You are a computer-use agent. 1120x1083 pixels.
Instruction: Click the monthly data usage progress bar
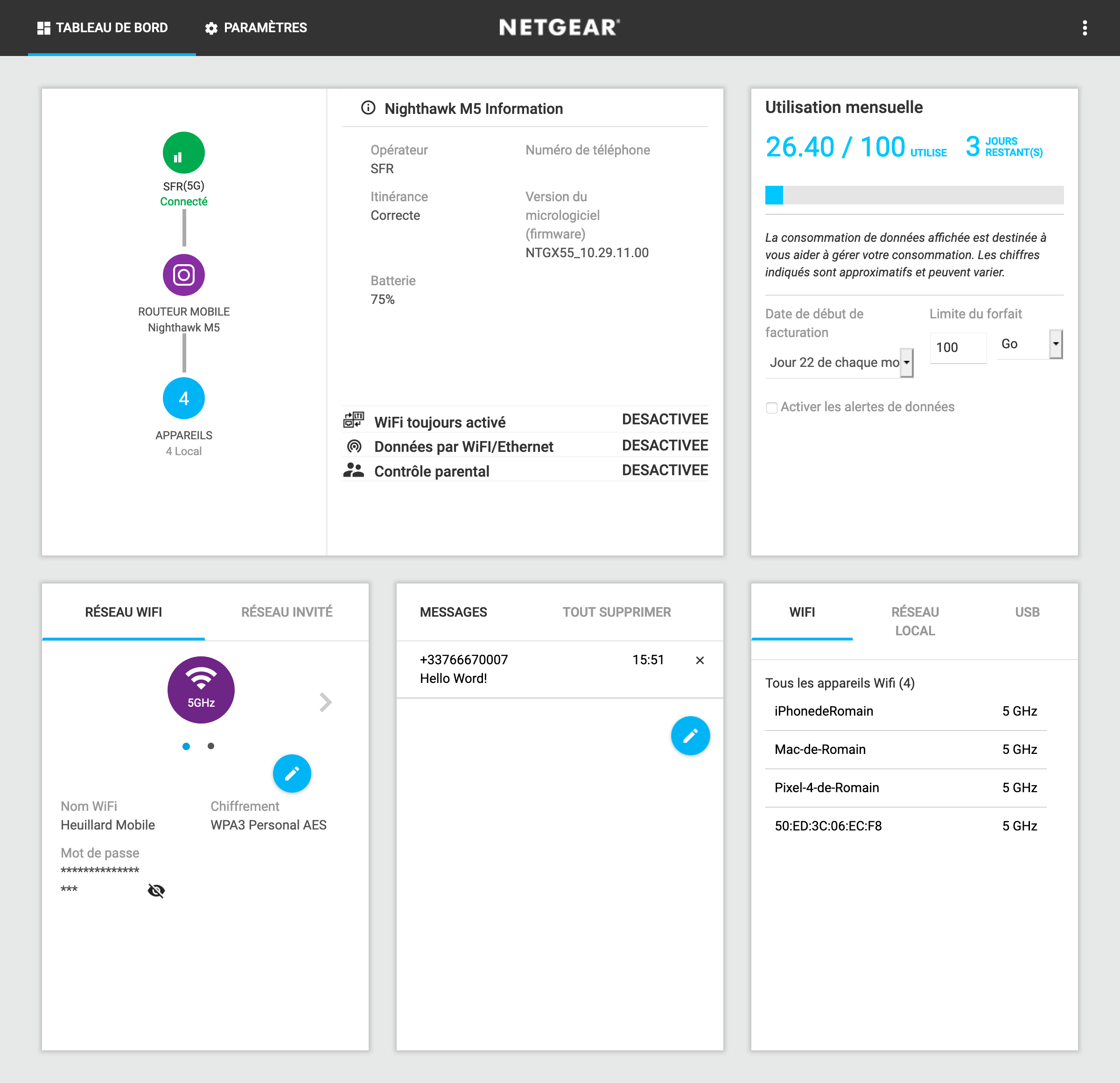(x=914, y=195)
